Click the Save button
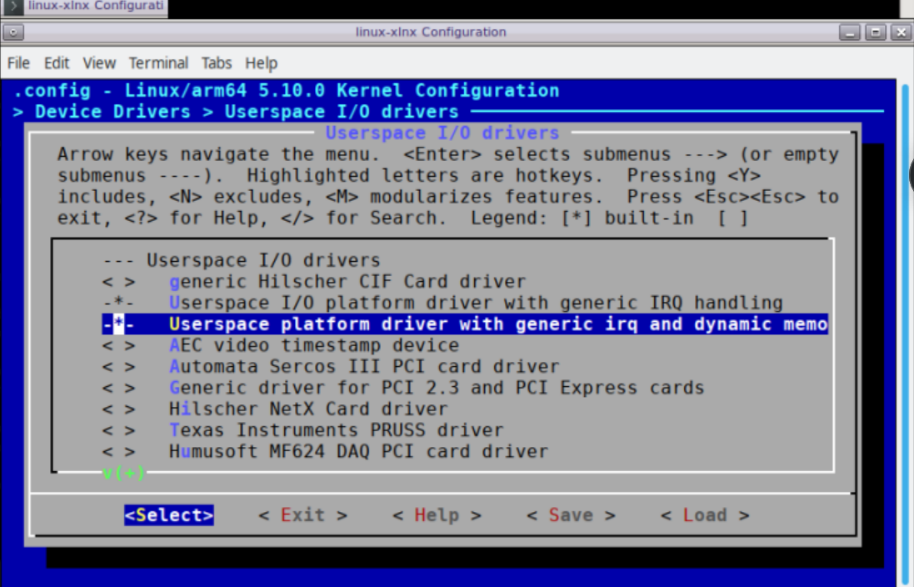 pos(571,515)
